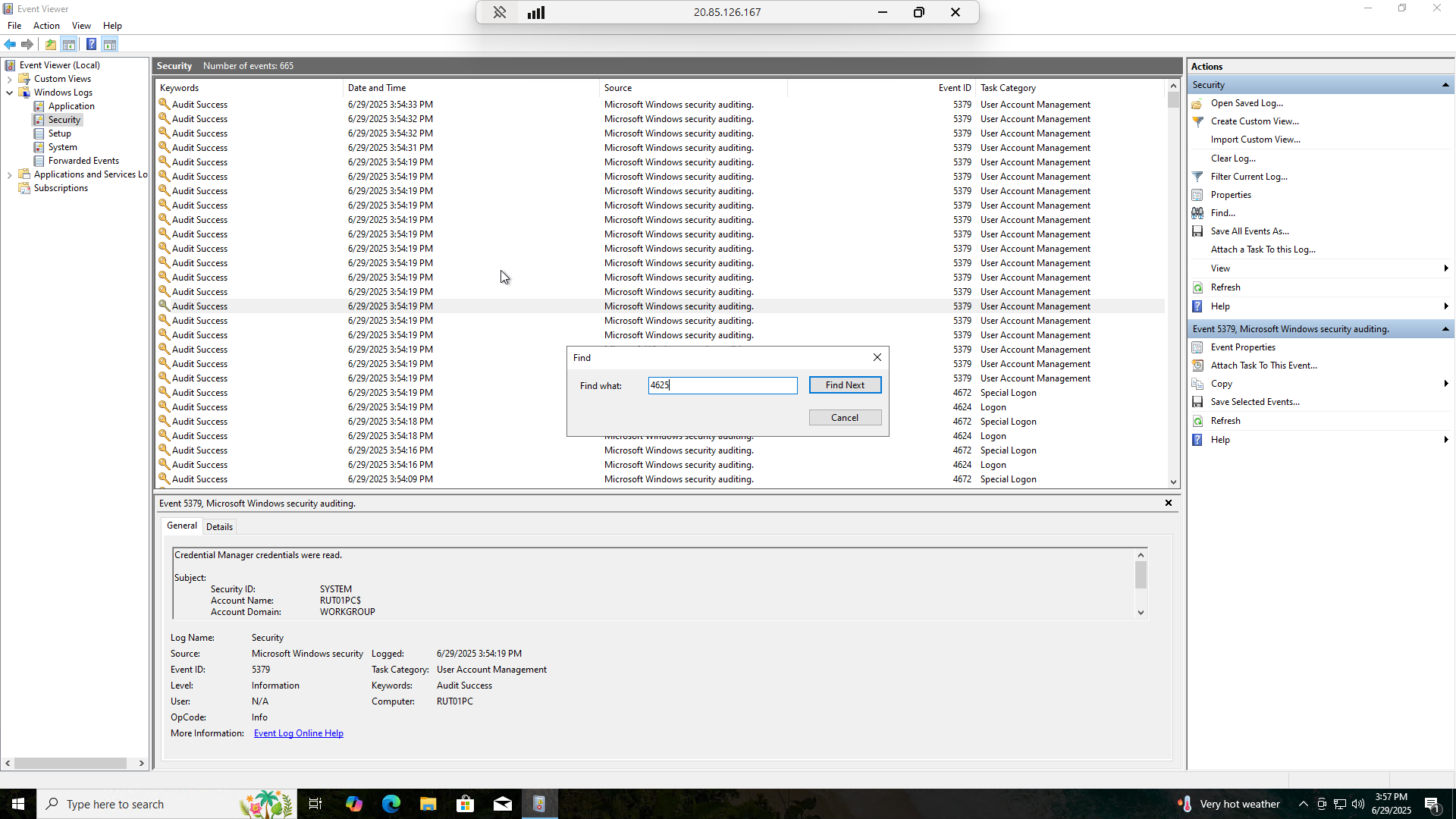Click the Copy icon in Actions pane
Viewport: 1456px width, 819px height.
point(1197,384)
